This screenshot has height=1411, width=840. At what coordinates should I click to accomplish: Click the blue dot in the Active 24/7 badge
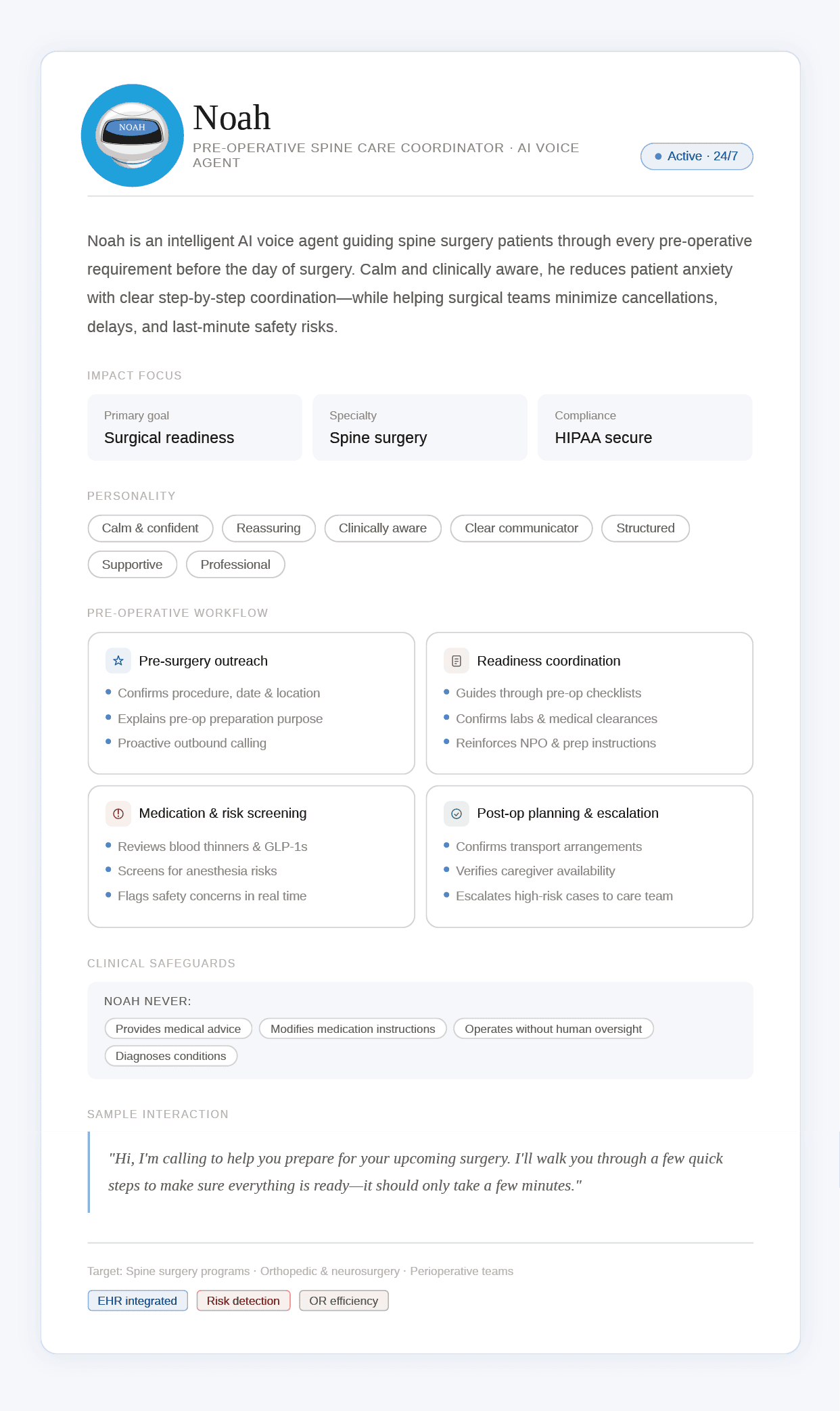658,156
